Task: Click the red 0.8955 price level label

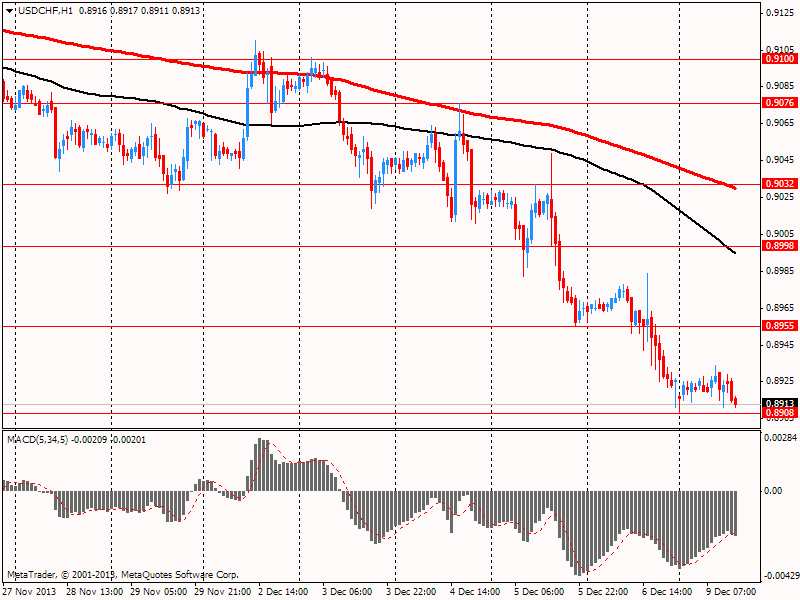Action: (x=780, y=326)
